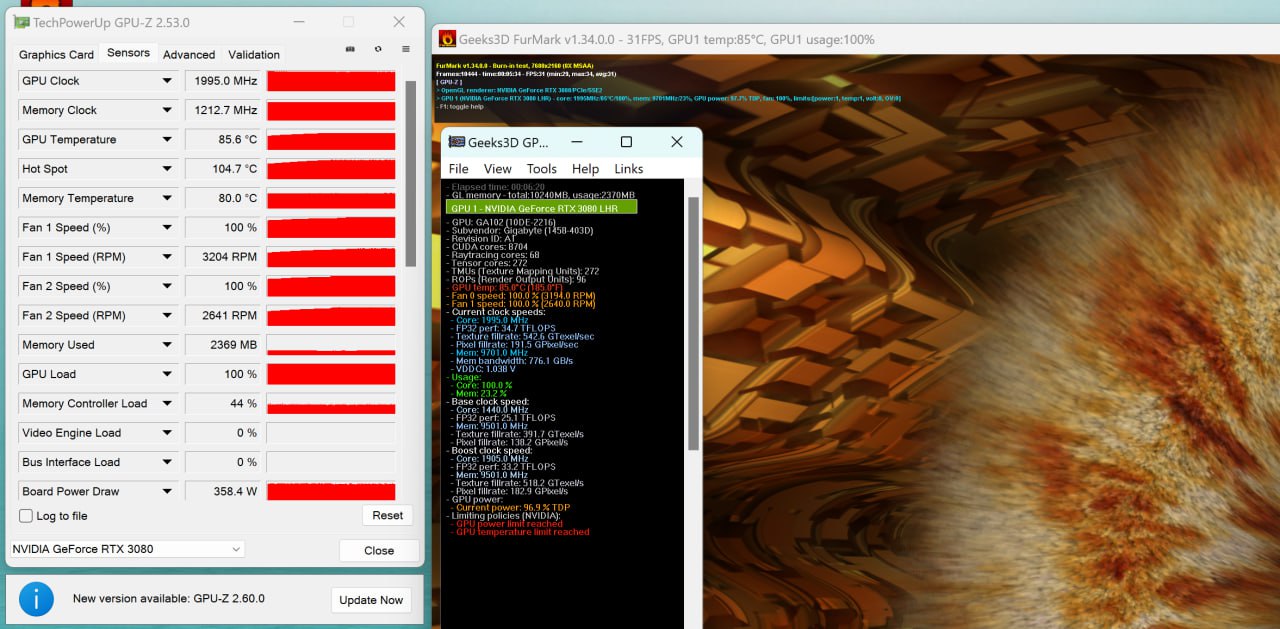Click the Fan 1 Speed value 3204 RPM
This screenshot has height=629, width=1280.
pyautogui.click(x=229, y=257)
